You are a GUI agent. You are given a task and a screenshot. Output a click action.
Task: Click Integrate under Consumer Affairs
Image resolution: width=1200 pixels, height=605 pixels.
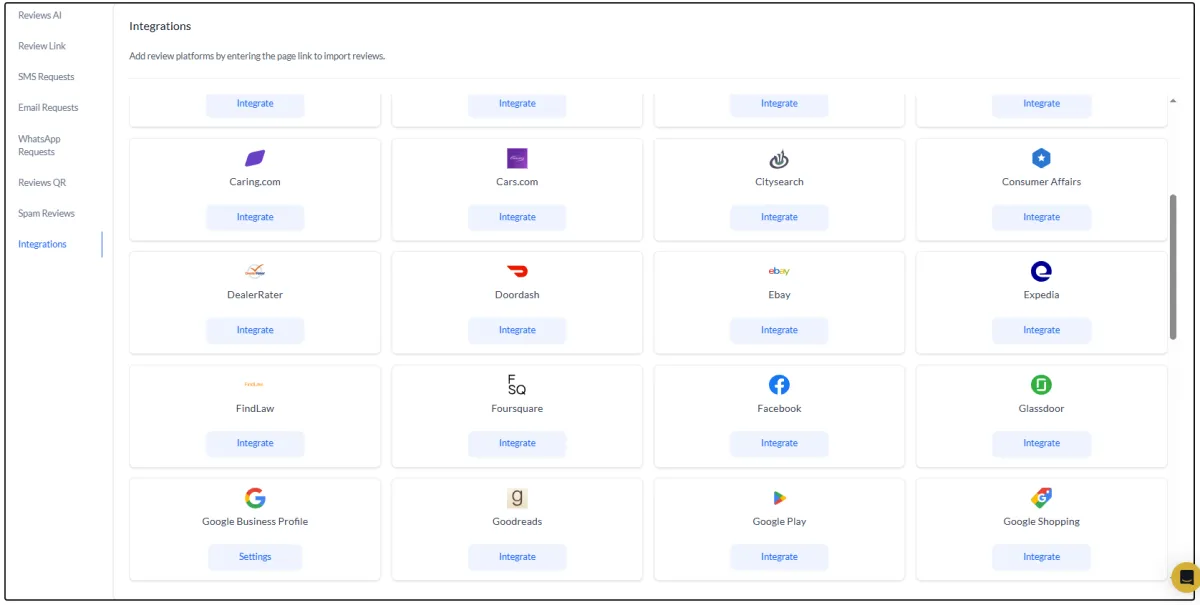tap(1041, 217)
